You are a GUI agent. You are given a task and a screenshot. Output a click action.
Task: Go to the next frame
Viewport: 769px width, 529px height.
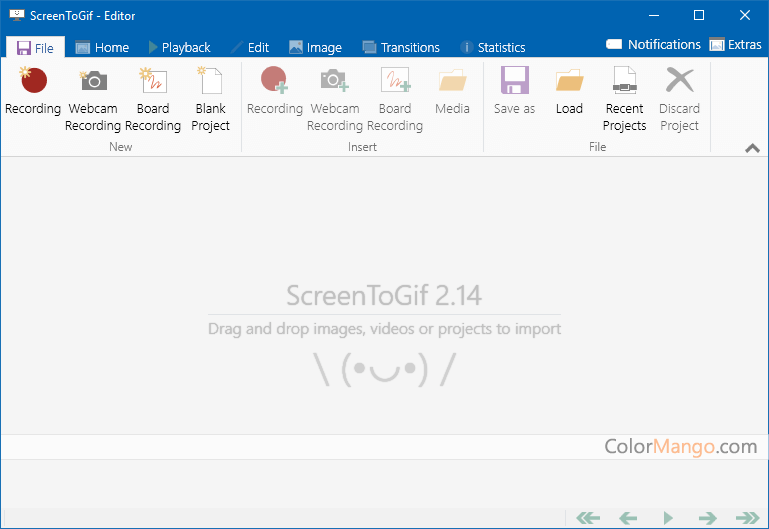(x=708, y=518)
